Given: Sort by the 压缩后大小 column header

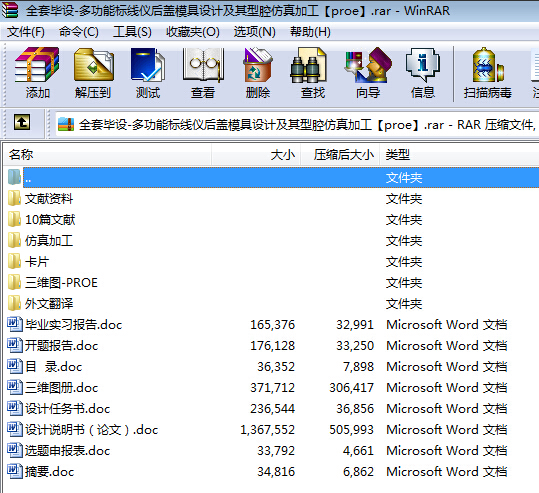Looking at the screenshot, I should [x=341, y=155].
